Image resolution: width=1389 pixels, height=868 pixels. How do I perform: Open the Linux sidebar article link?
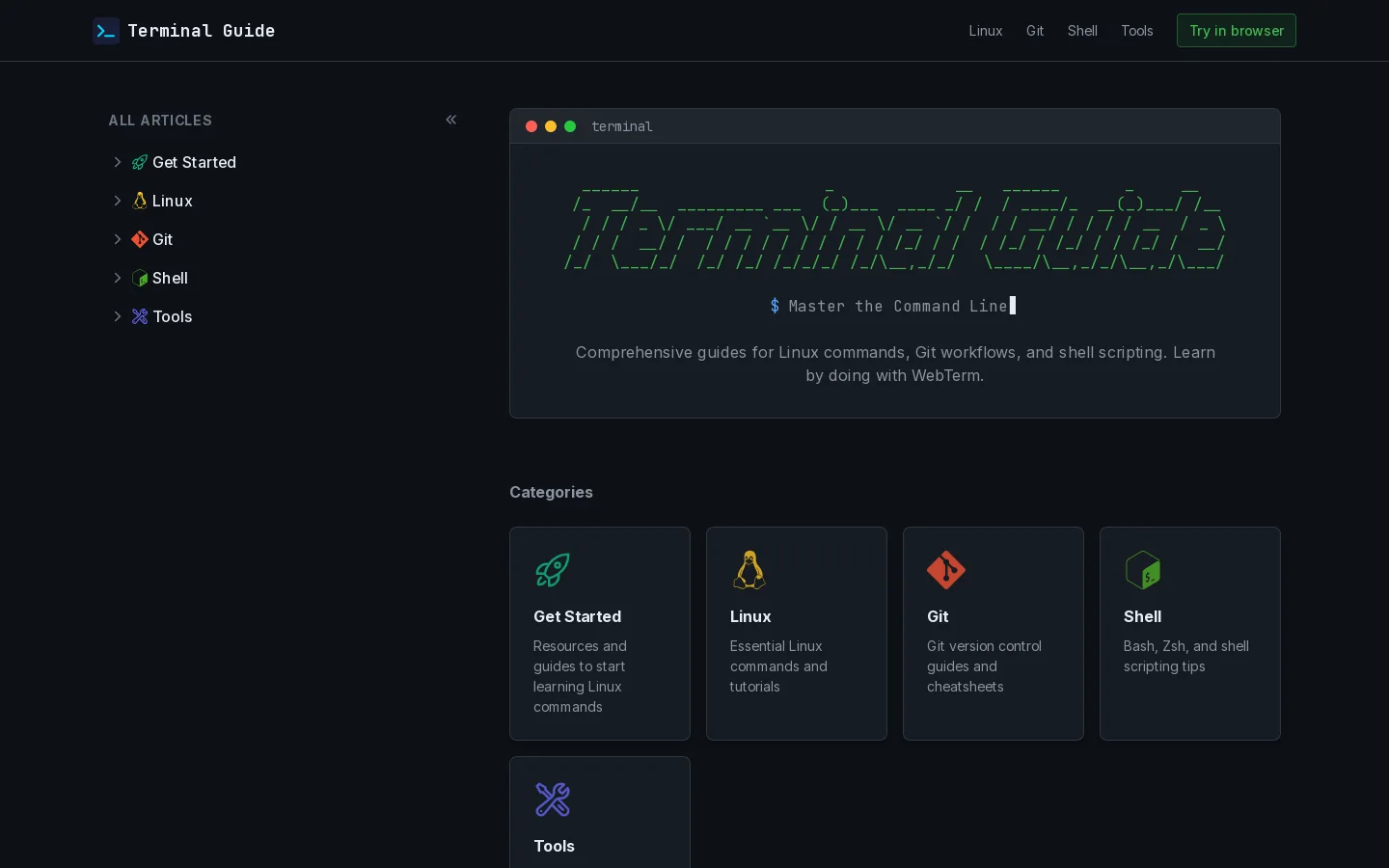coord(173,201)
